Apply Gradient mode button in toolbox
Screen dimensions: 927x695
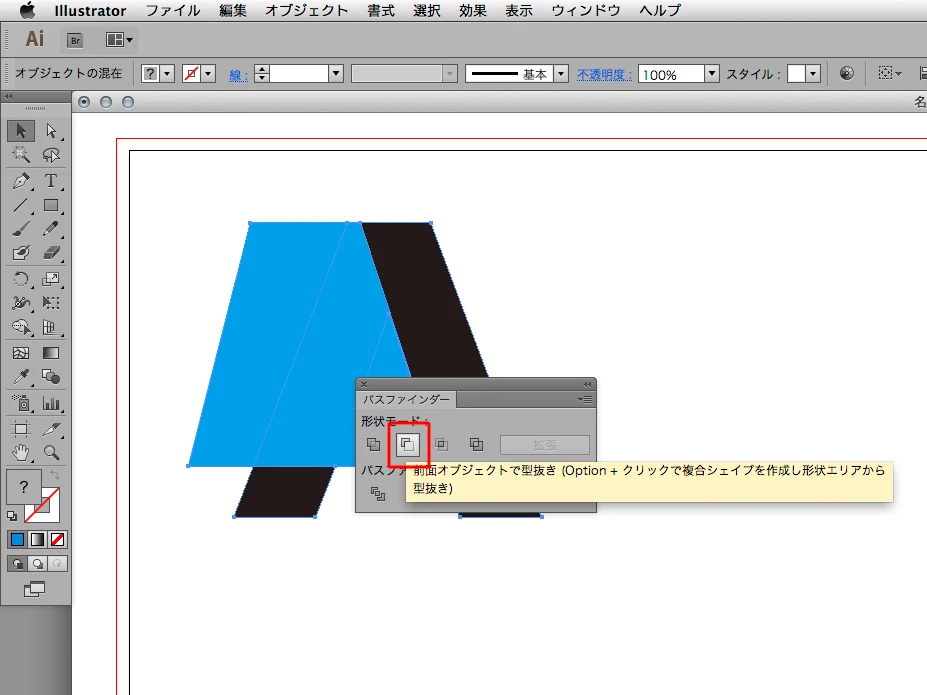pyautogui.click(x=38, y=539)
